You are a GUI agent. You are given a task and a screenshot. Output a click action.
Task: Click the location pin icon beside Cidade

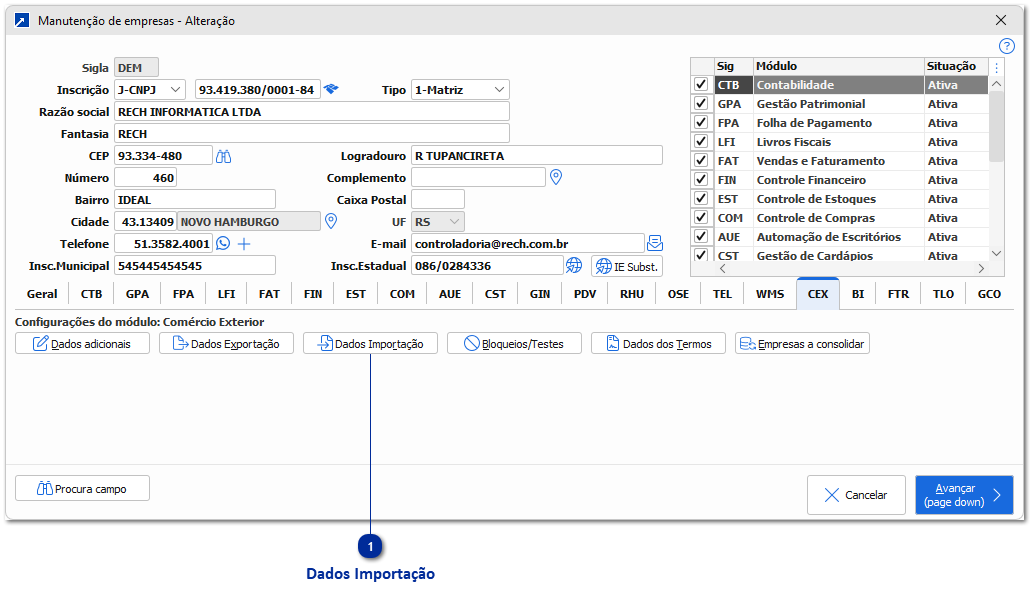331,221
